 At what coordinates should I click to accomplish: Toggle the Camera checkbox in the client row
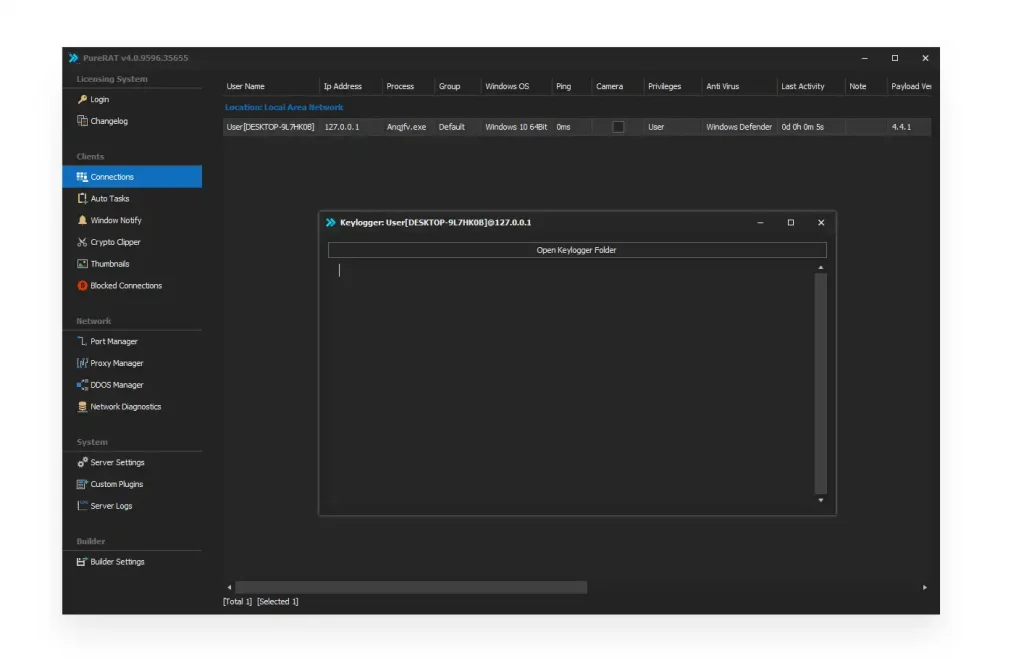[618, 127]
